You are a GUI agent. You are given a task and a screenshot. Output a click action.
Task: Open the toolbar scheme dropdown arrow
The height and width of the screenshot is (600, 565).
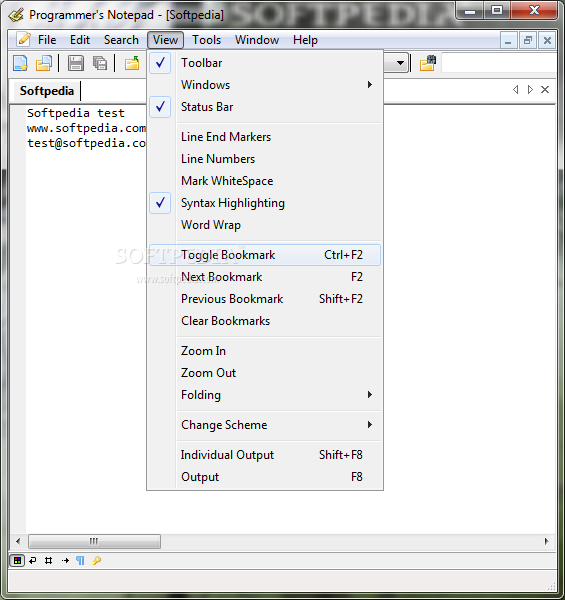[400, 63]
